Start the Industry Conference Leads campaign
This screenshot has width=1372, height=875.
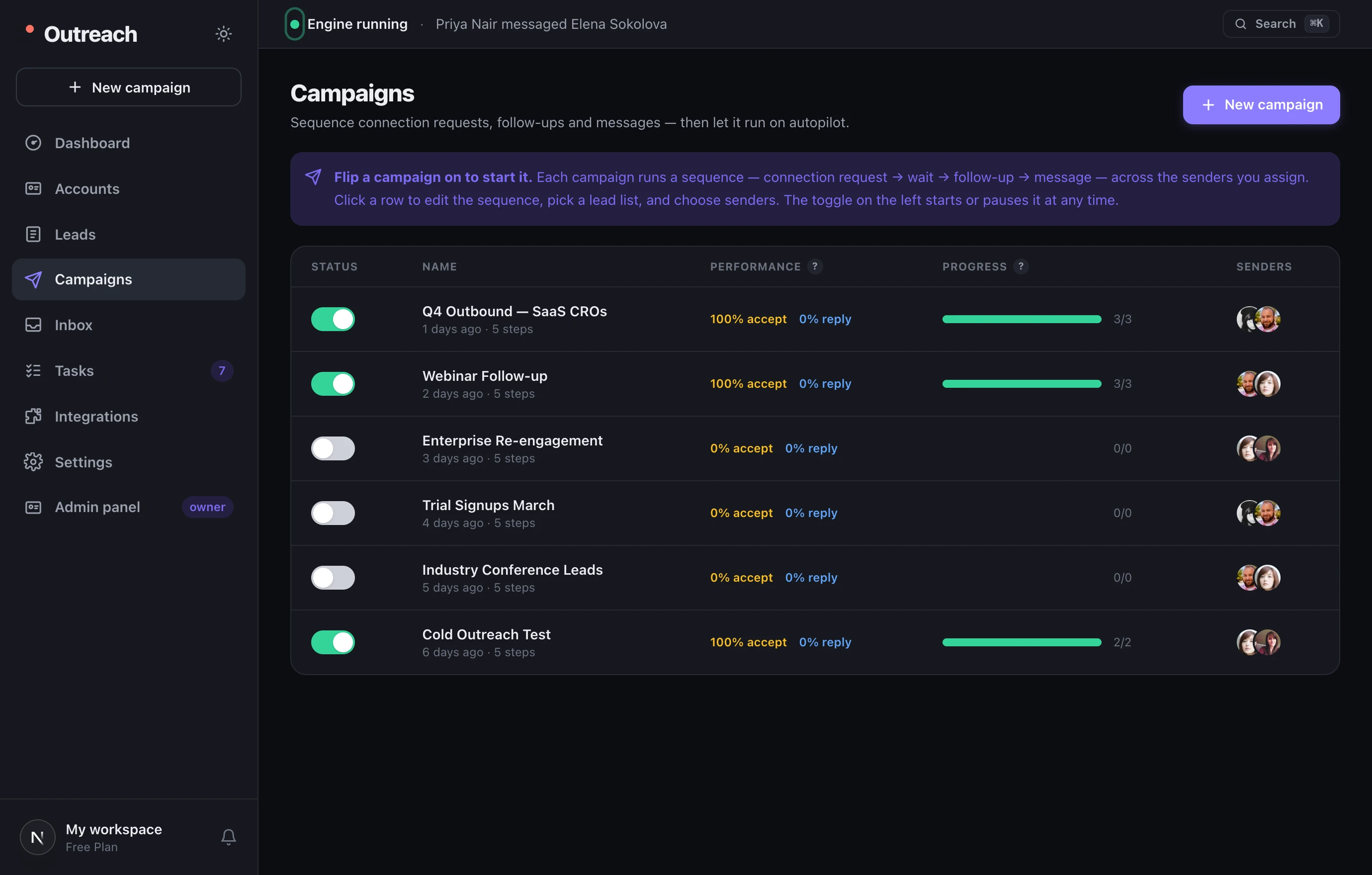click(333, 578)
